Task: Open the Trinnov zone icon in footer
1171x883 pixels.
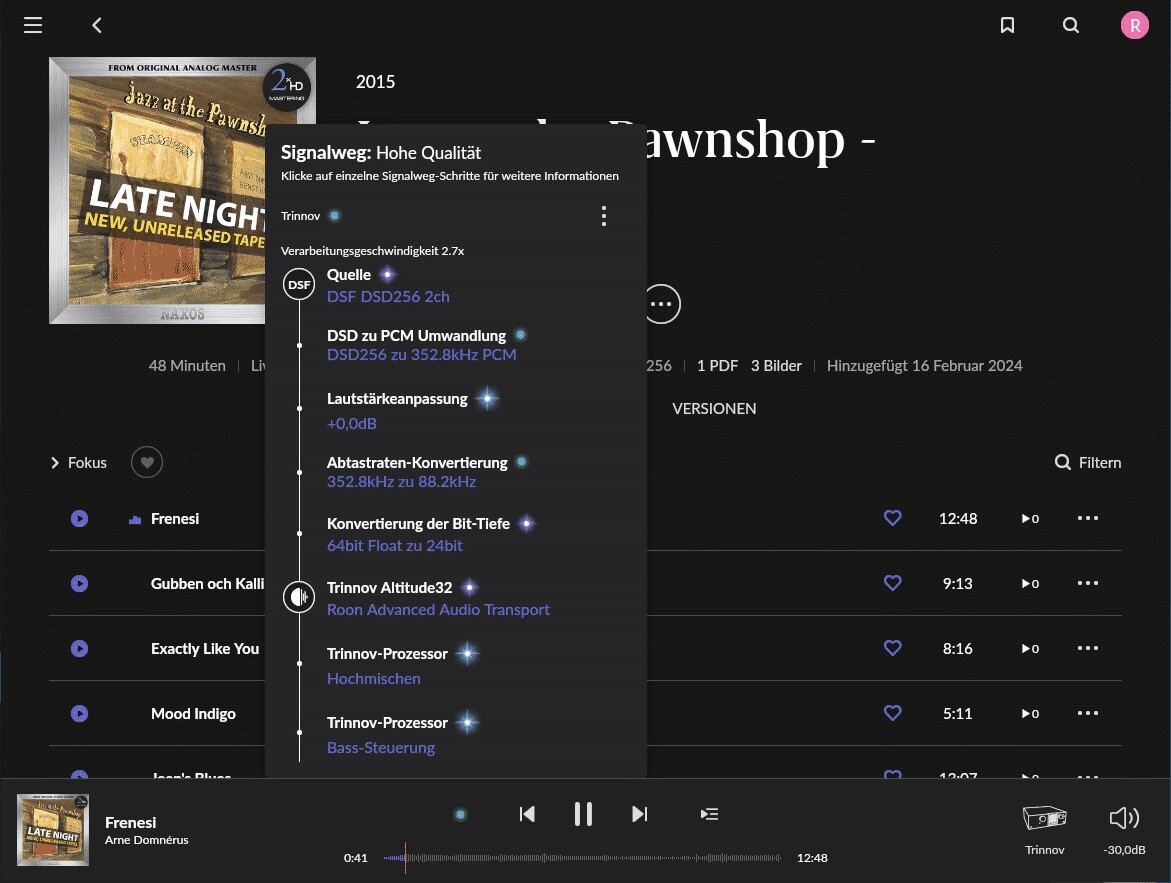Action: 1044,818
